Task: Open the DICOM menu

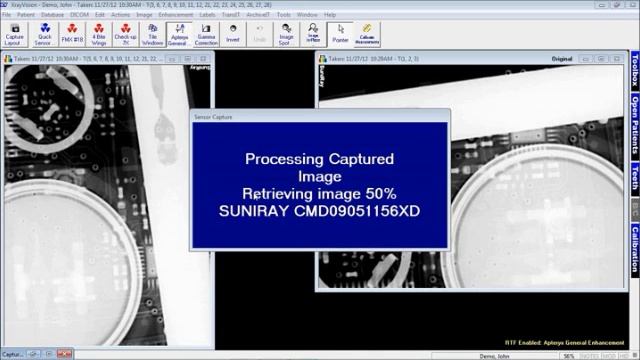Action: [x=80, y=15]
